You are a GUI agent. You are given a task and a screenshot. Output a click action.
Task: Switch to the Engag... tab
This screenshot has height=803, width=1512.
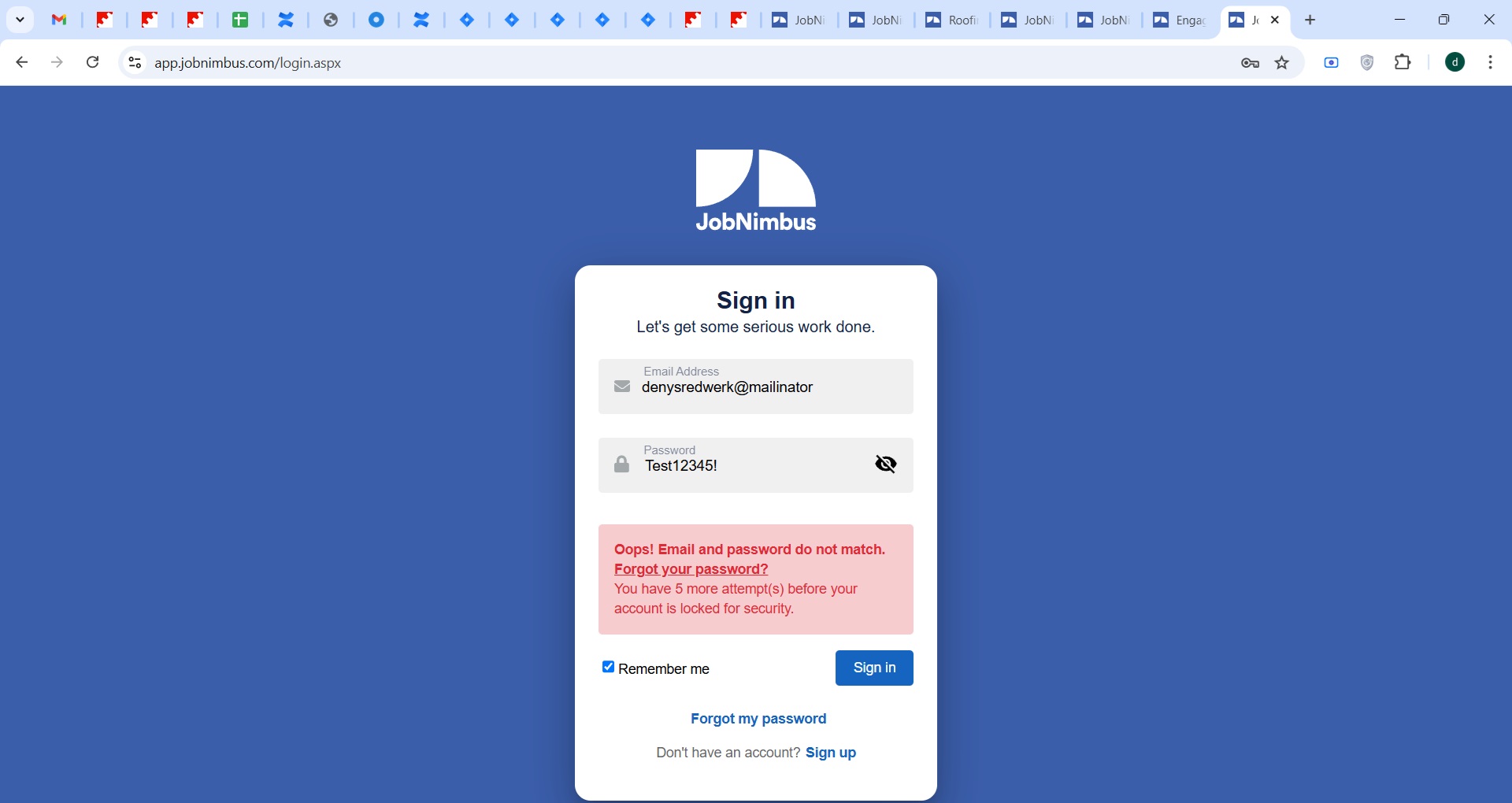[1179, 20]
